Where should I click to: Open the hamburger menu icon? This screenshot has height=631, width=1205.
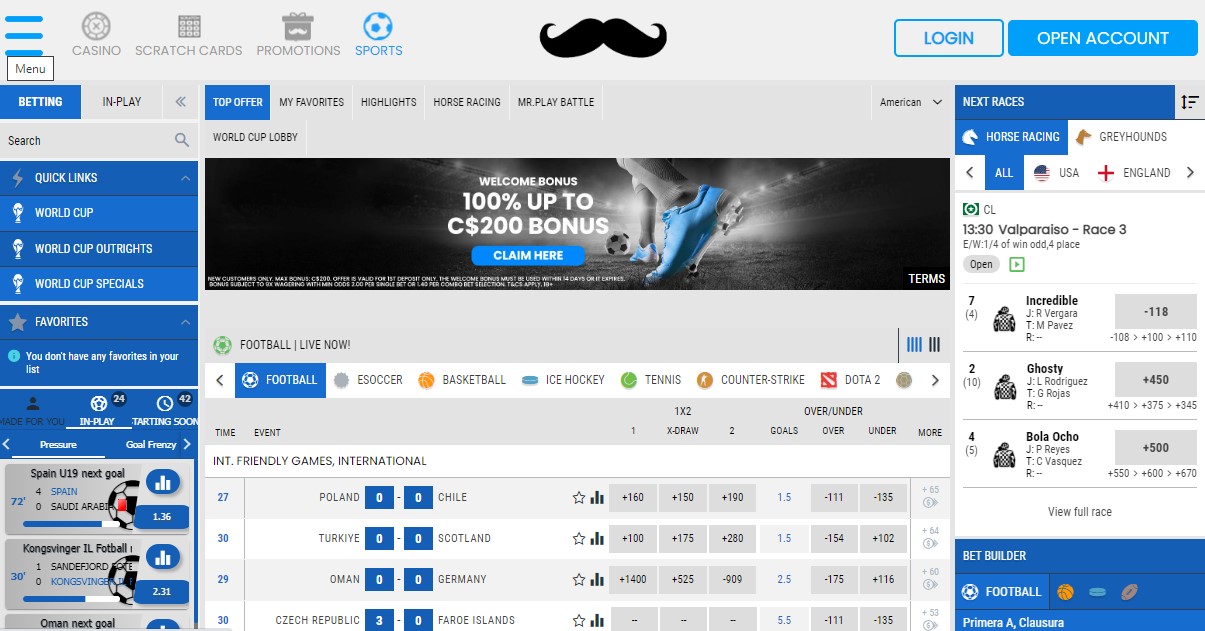(24, 36)
